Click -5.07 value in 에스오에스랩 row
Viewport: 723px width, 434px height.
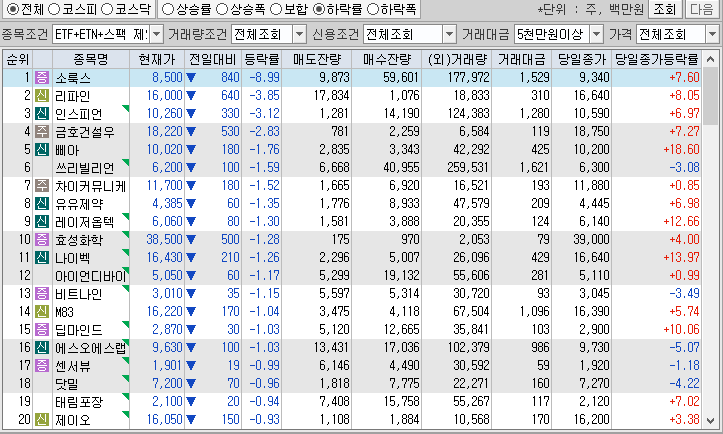(x=685, y=347)
